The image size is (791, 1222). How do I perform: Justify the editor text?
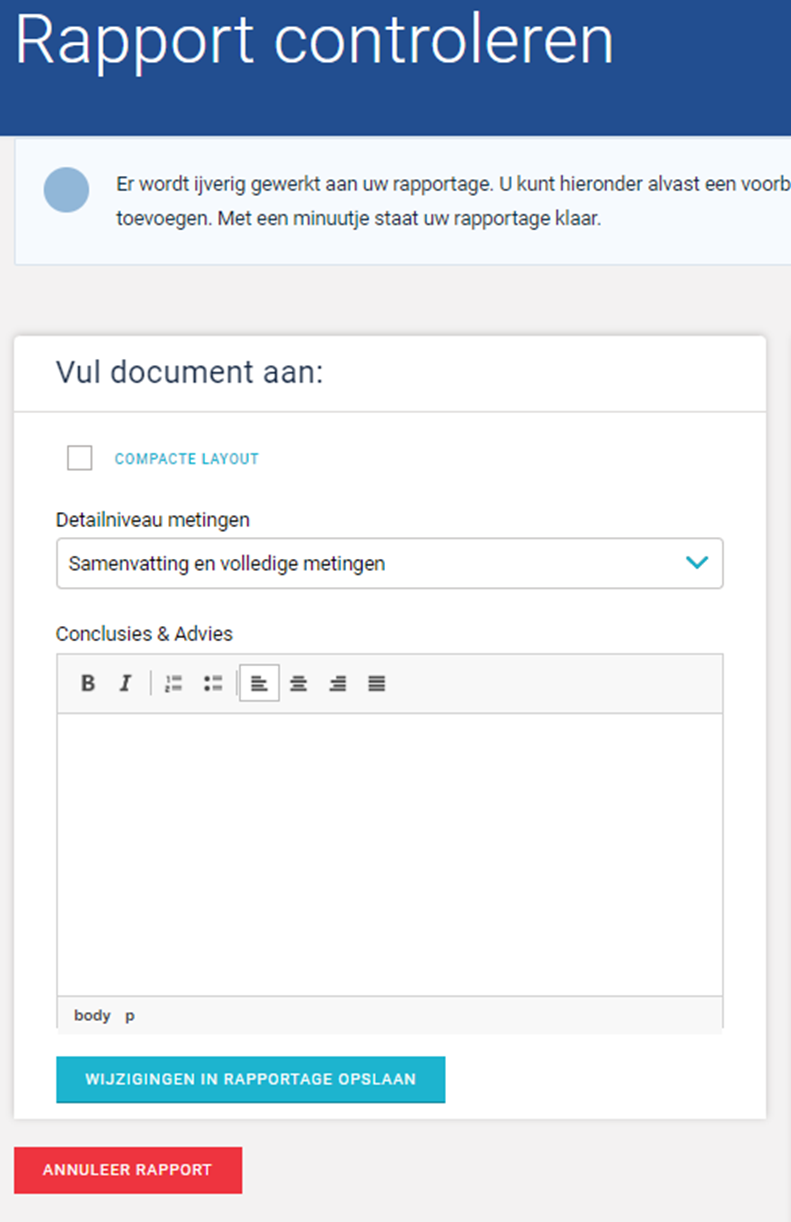point(377,684)
